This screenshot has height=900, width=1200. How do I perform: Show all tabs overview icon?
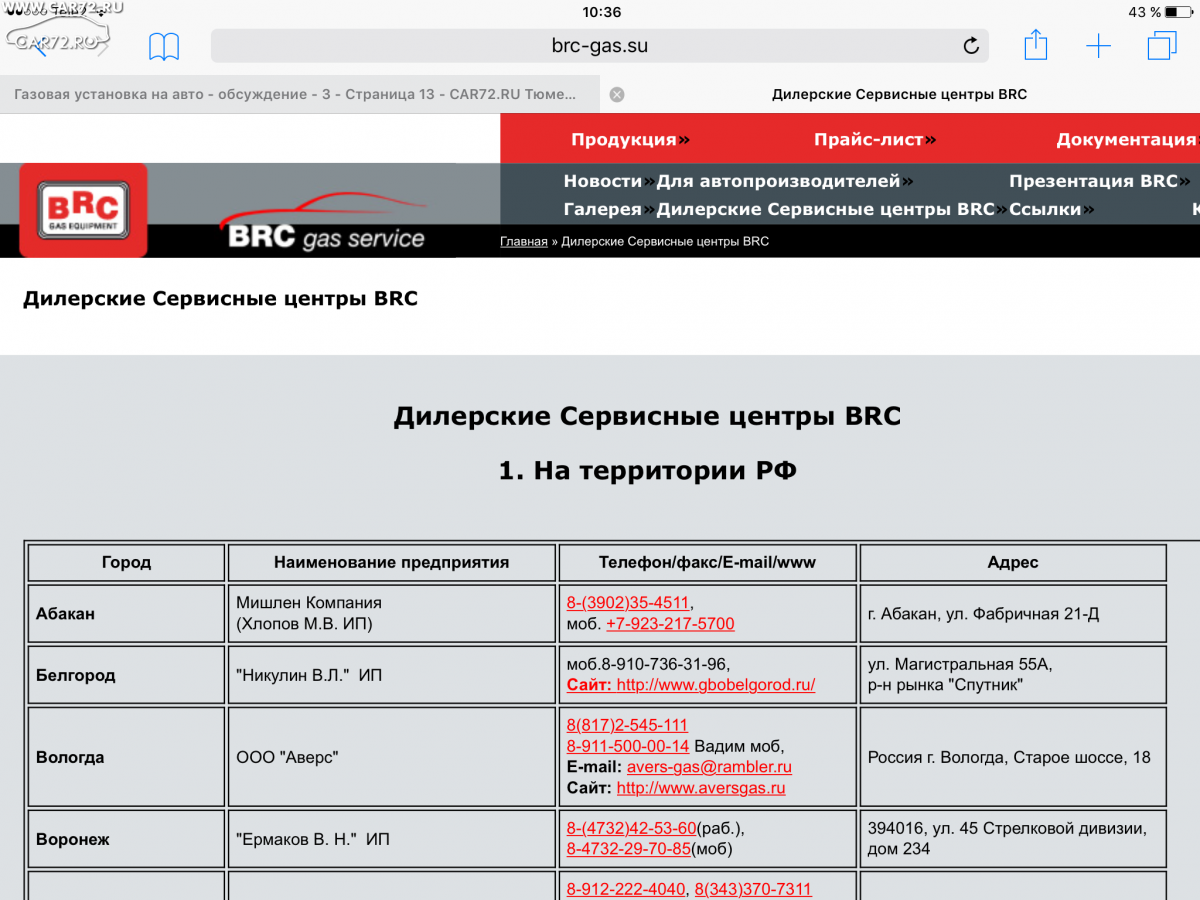click(x=1162, y=46)
